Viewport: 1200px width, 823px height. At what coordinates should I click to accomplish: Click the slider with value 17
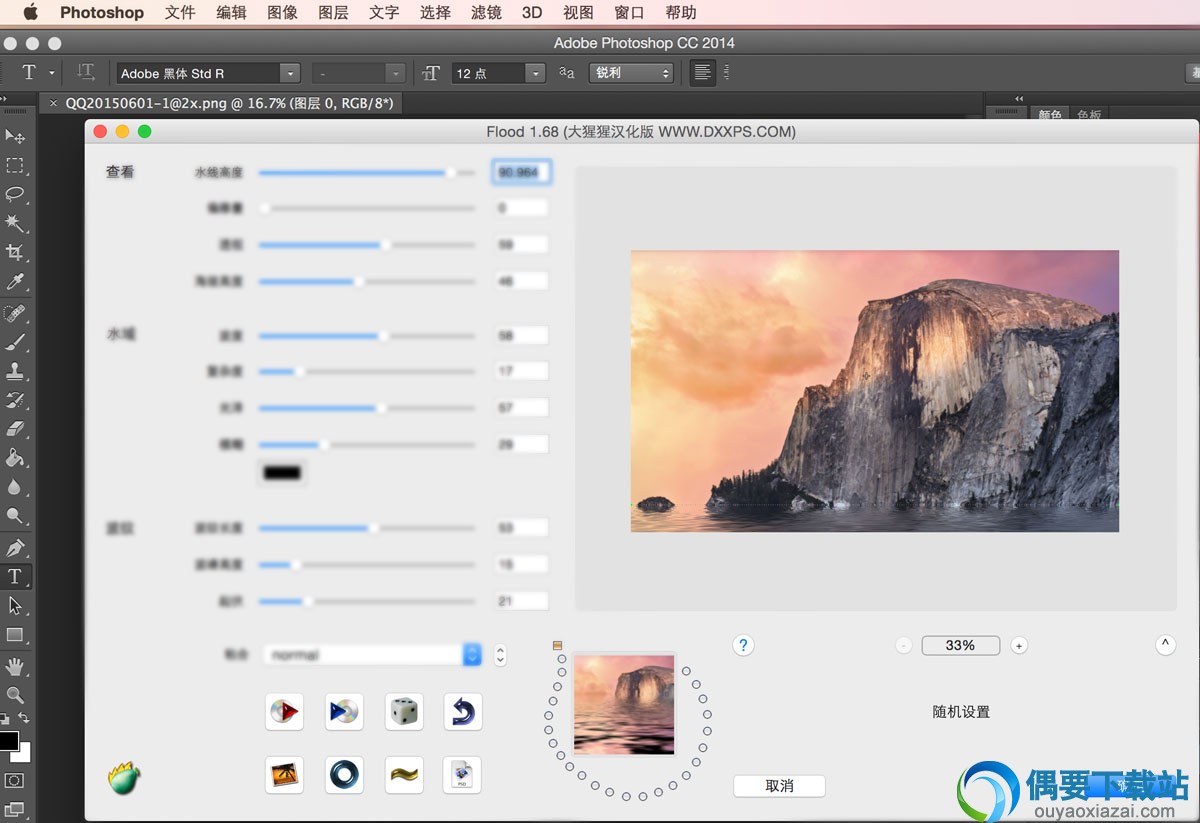pos(366,371)
